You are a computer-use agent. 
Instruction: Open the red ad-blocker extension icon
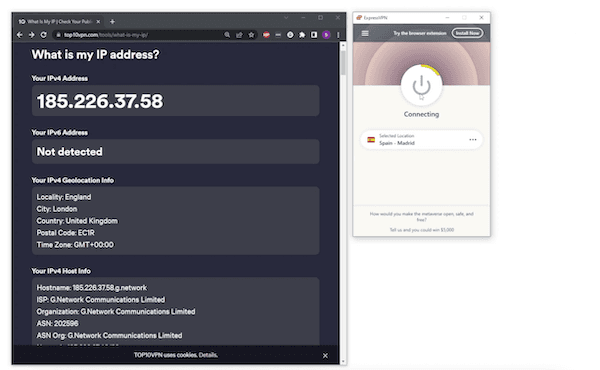pyautogui.click(x=266, y=35)
